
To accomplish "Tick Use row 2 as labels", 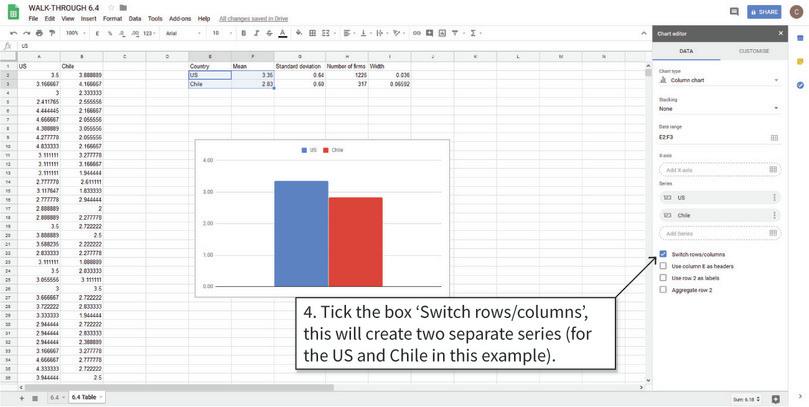I will [663, 278].
